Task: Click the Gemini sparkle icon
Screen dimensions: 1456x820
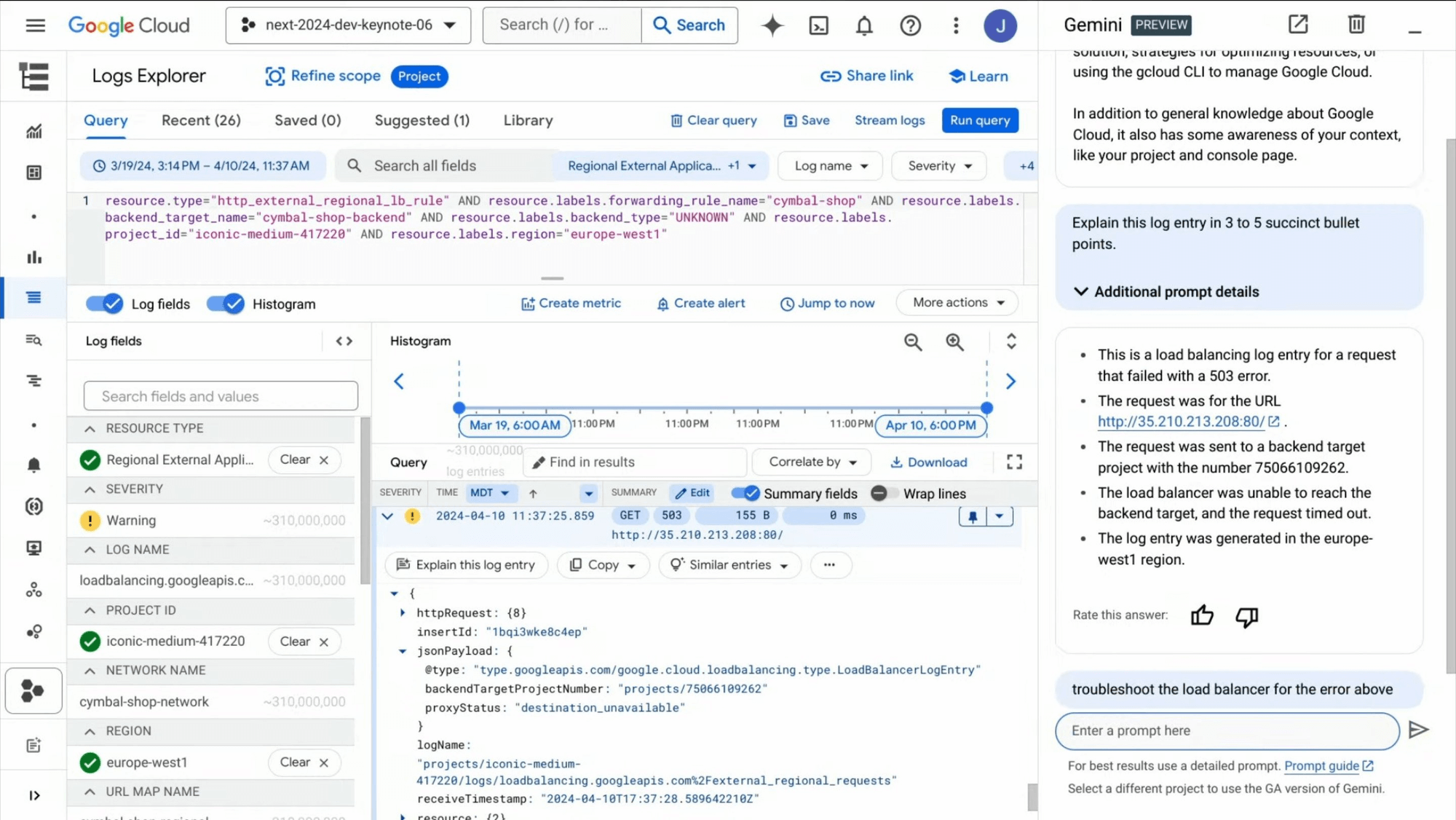Action: (x=772, y=25)
